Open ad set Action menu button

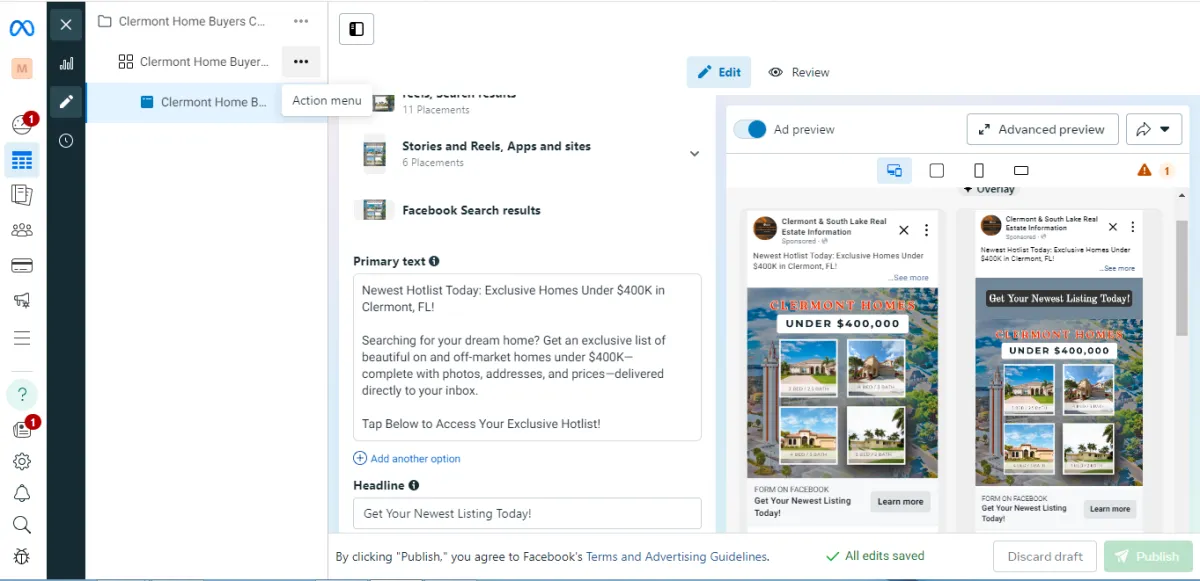coord(301,62)
